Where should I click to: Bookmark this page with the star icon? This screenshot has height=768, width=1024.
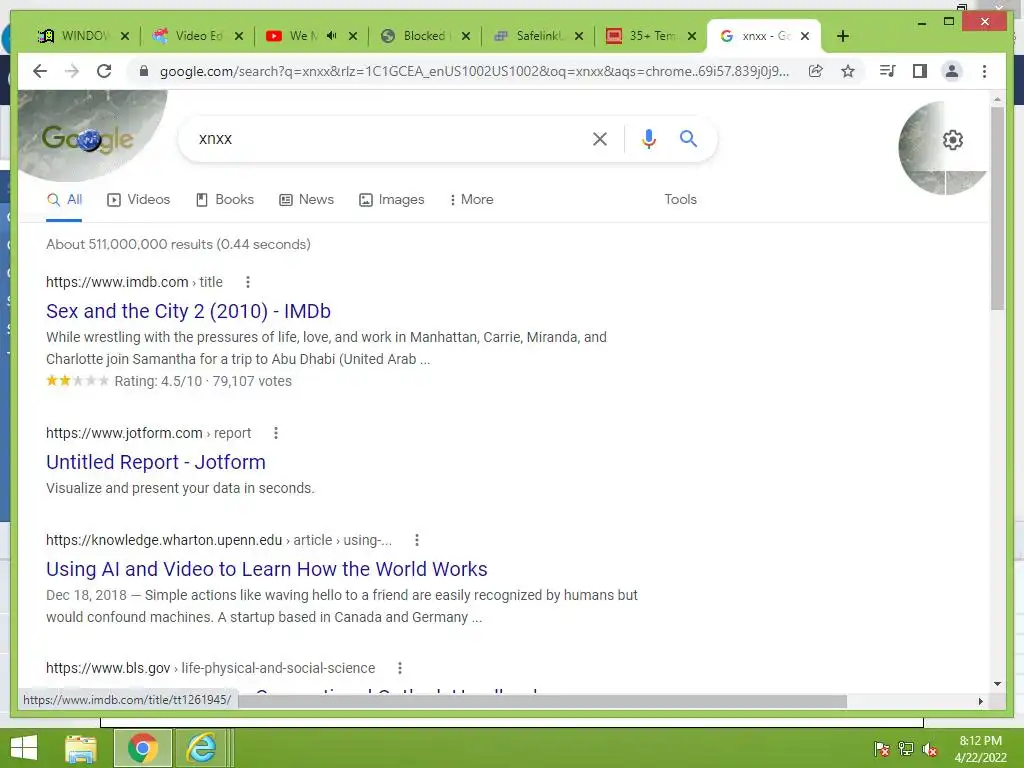click(848, 71)
